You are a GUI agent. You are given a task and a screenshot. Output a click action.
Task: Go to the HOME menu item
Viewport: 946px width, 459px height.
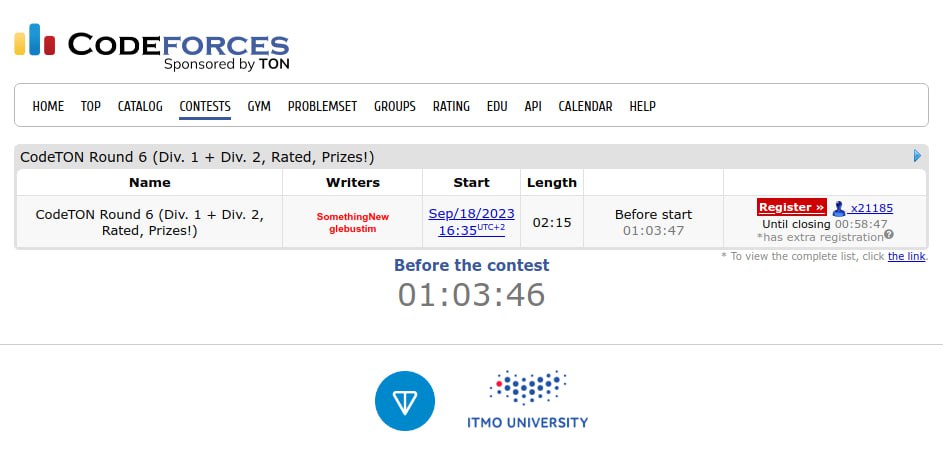(48, 106)
